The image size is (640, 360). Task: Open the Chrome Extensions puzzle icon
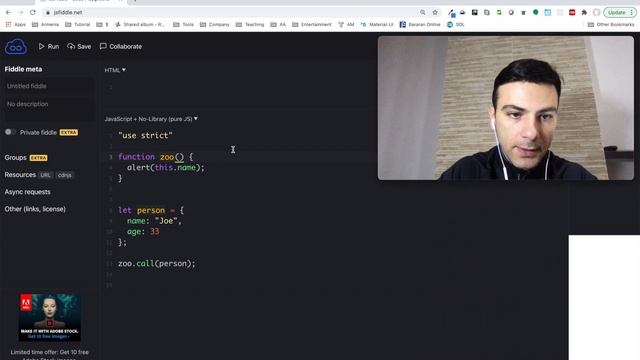584,13
